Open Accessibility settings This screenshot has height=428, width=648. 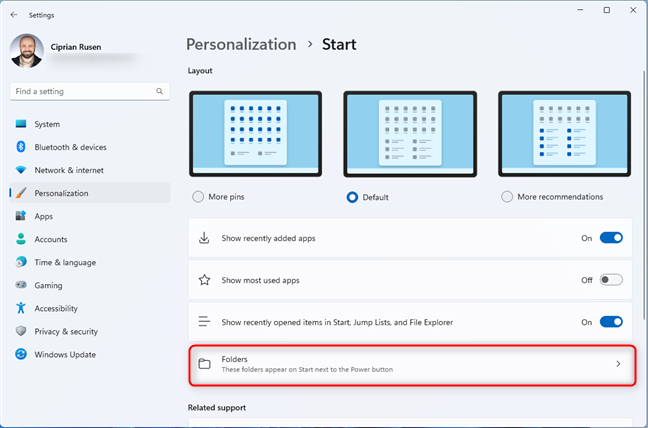click(90, 308)
